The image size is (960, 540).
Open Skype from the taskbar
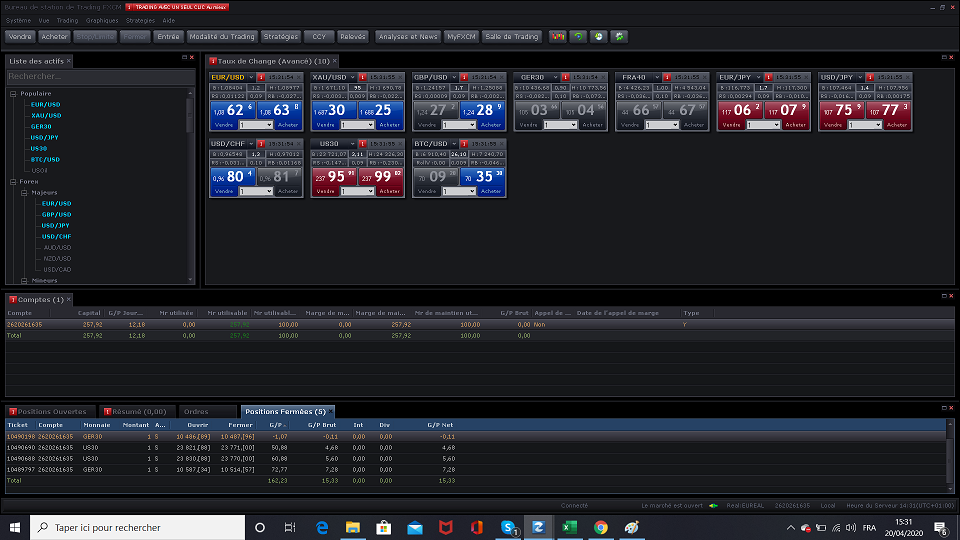[508, 527]
